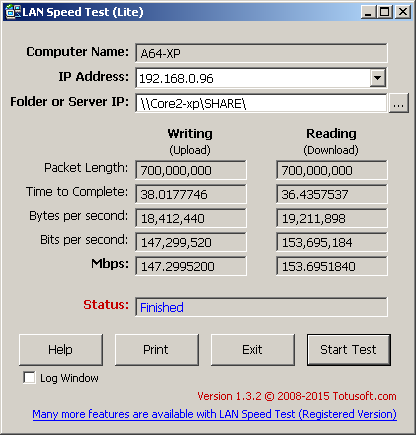The height and width of the screenshot is (435, 416).
Task: Click Writing Packet Length 700,000,000 field
Action: click(191, 170)
